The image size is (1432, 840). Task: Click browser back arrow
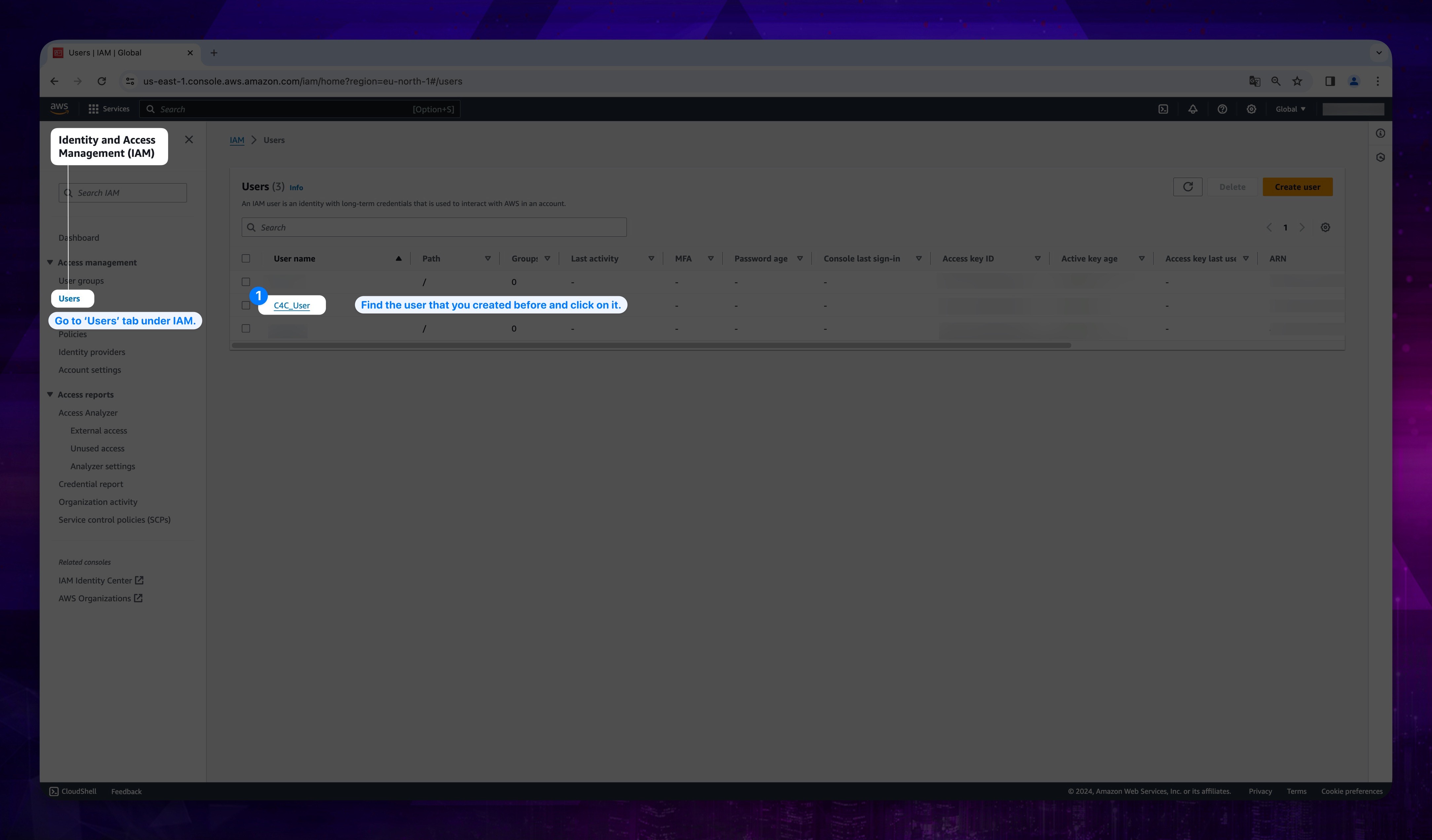(x=54, y=81)
